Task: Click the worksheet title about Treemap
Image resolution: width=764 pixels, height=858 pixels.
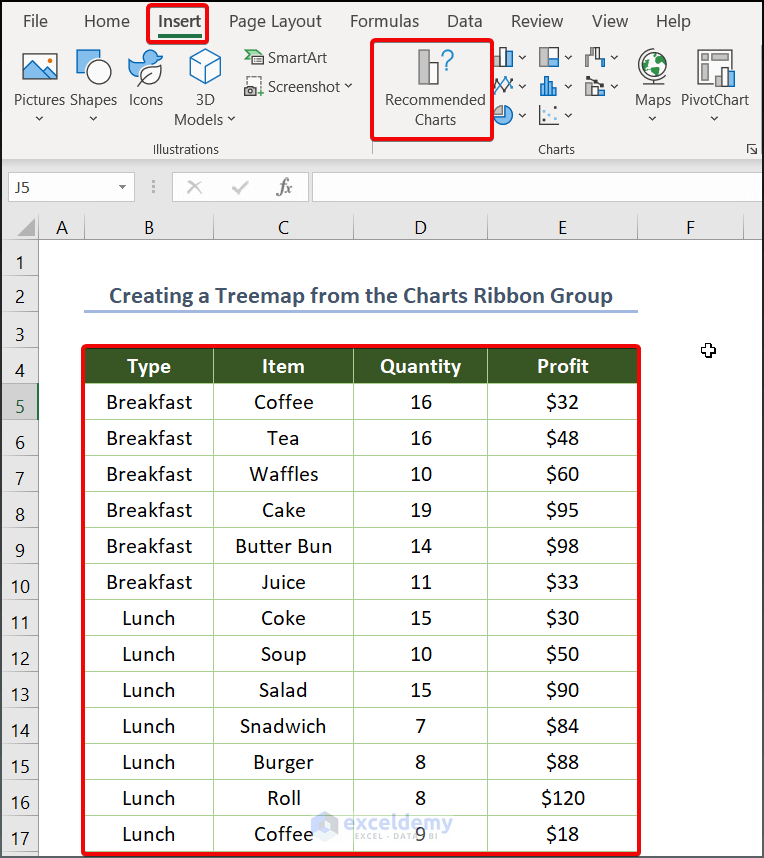Action: (361, 295)
